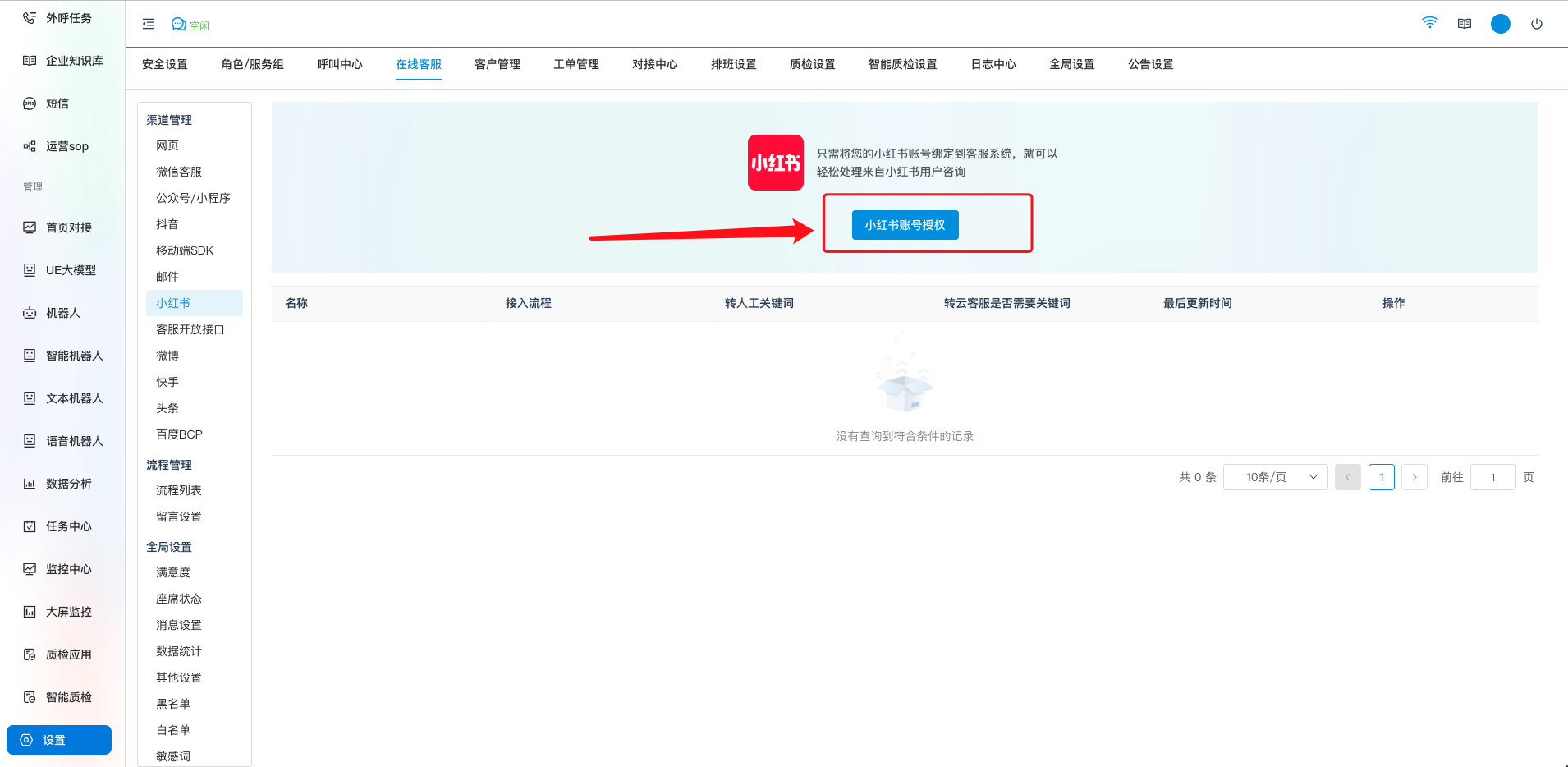Switch to the 角色/服务组 tab
This screenshot has height=767, width=1568.
pos(253,64)
